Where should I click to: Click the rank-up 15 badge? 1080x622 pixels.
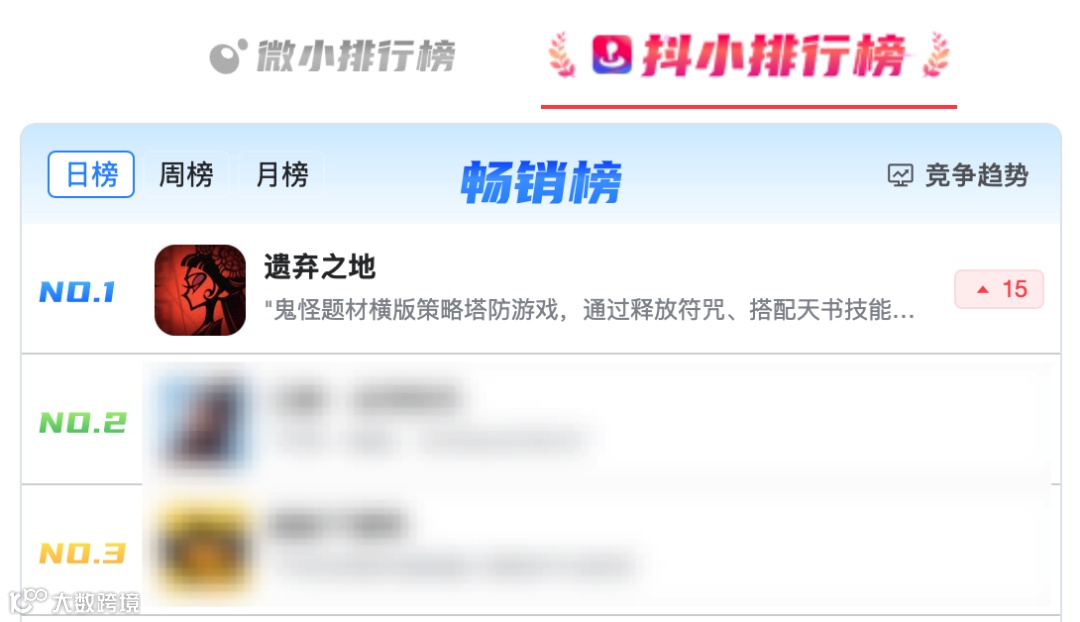[999, 289]
